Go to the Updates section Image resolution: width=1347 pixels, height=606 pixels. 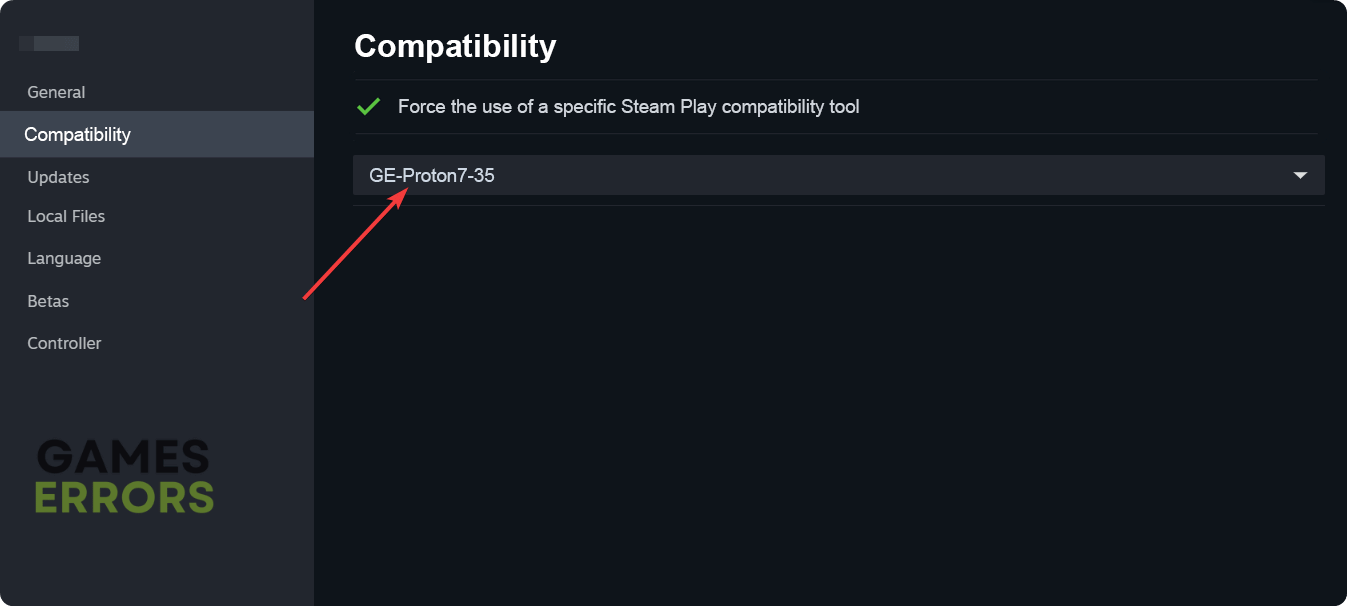(58, 177)
